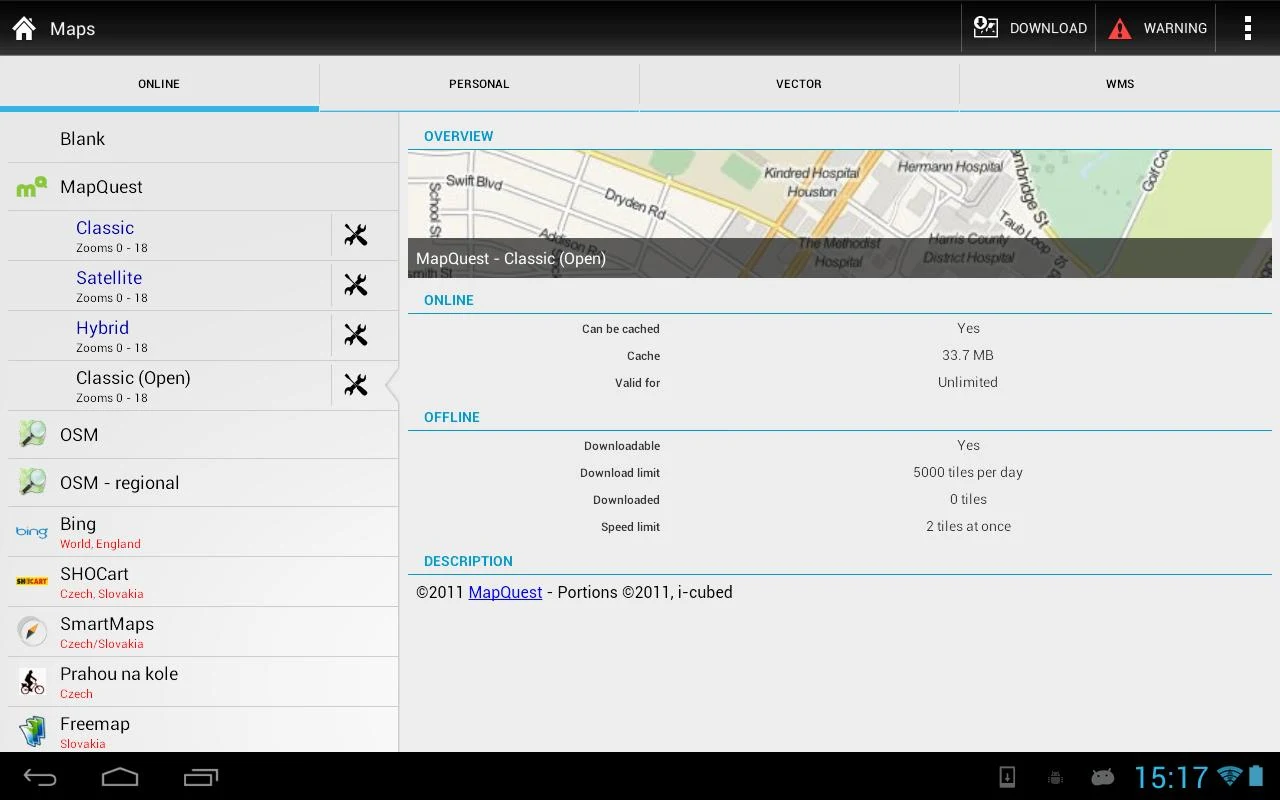Tap Android back button in navigation bar
Viewport: 1280px width, 800px height.
tap(40, 777)
